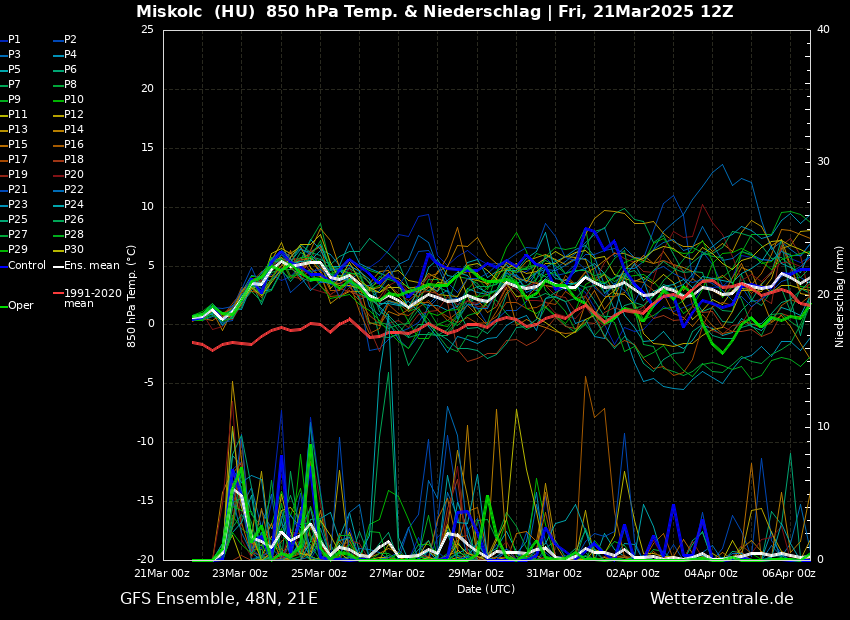Screen dimensions: 850x620
Task: Select the 21Mar 00z date tick
Action: coord(162,573)
